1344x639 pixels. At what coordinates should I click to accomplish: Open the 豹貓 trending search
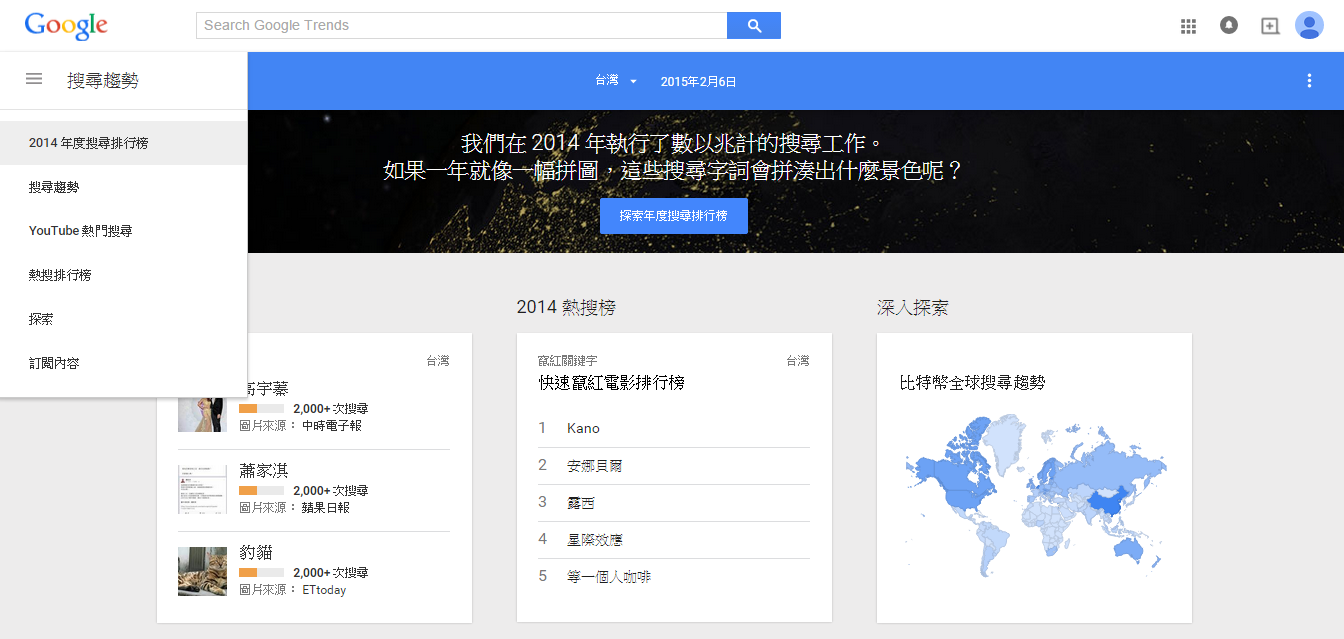pos(256,553)
